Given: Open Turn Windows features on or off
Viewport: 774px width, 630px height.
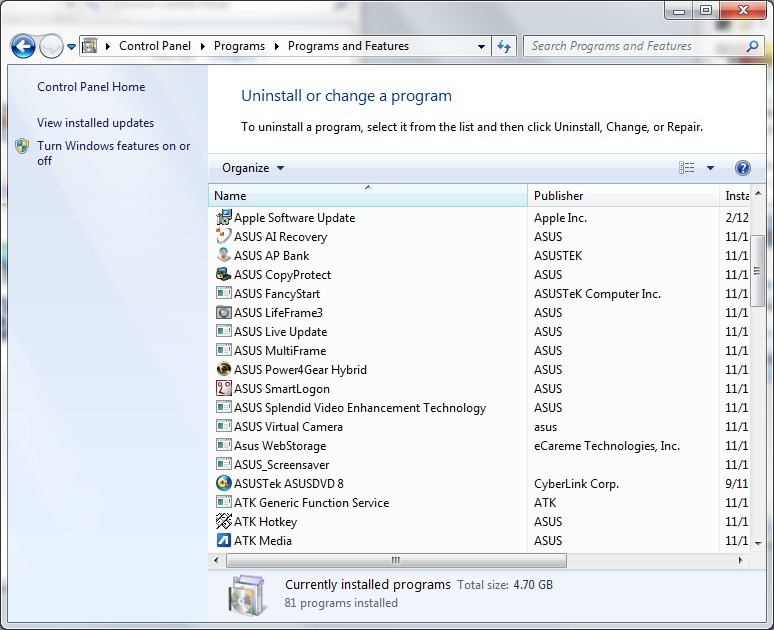Looking at the screenshot, I should pyautogui.click(x=114, y=153).
